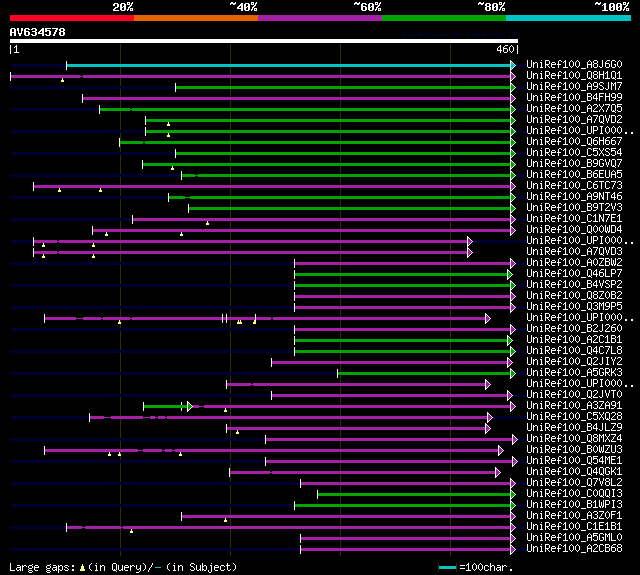The width and height of the screenshot is (640, 575).
Task: Click the red 20% identity legend segment
Action: [72, 18]
